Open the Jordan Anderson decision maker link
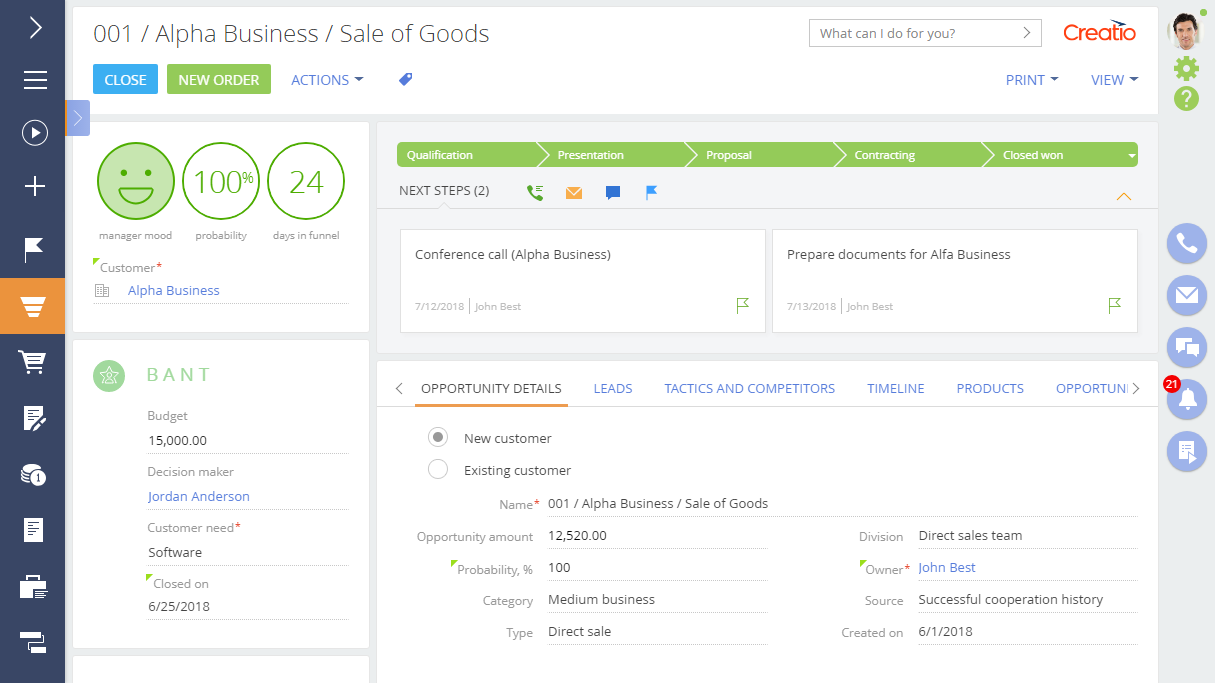This screenshot has width=1215, height=683. [x=199, y=496]
